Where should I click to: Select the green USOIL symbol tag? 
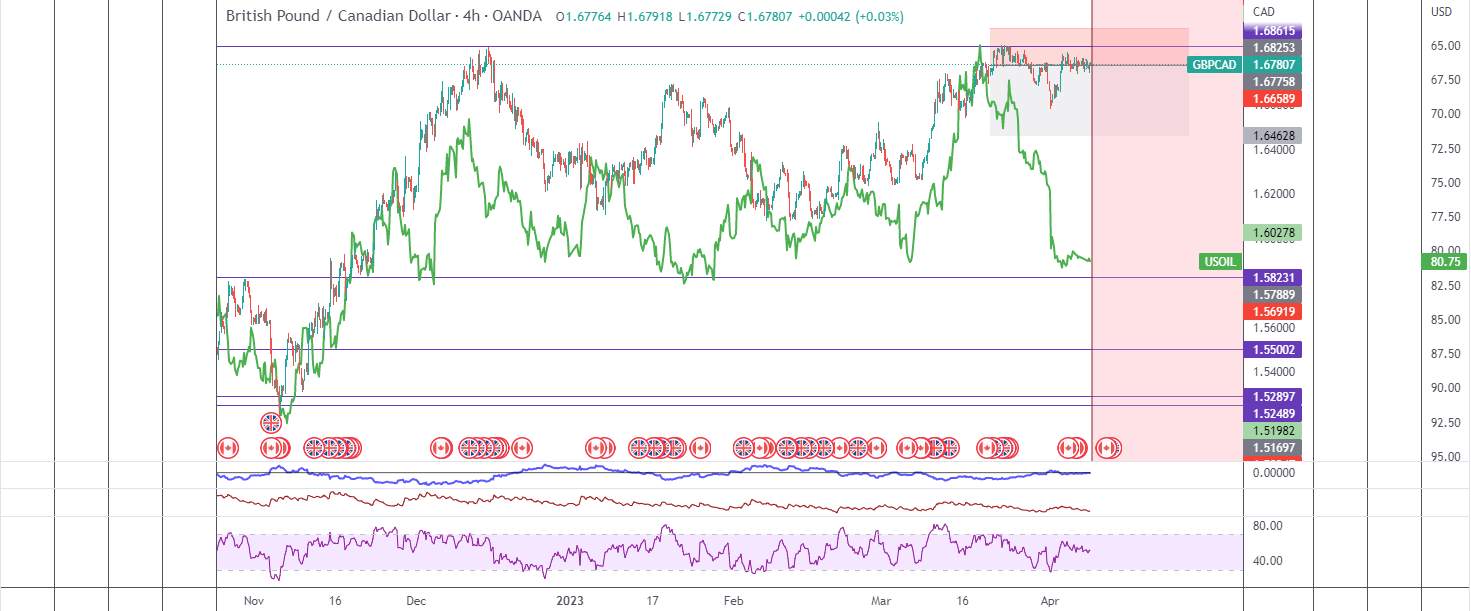click(1221, 262)
